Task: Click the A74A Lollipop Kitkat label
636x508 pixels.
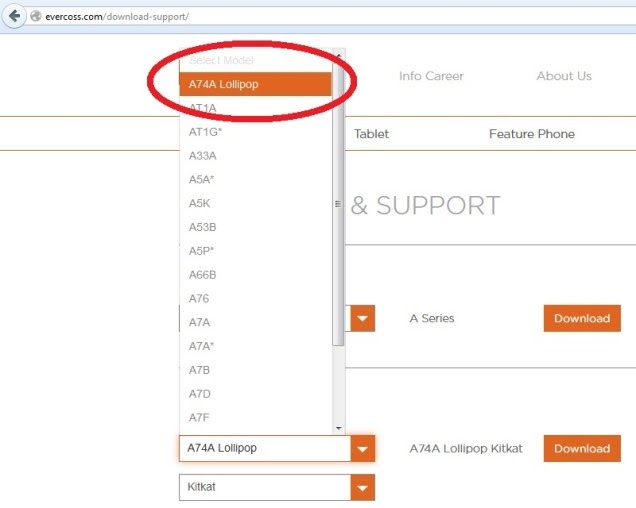Action: point(466,449)
